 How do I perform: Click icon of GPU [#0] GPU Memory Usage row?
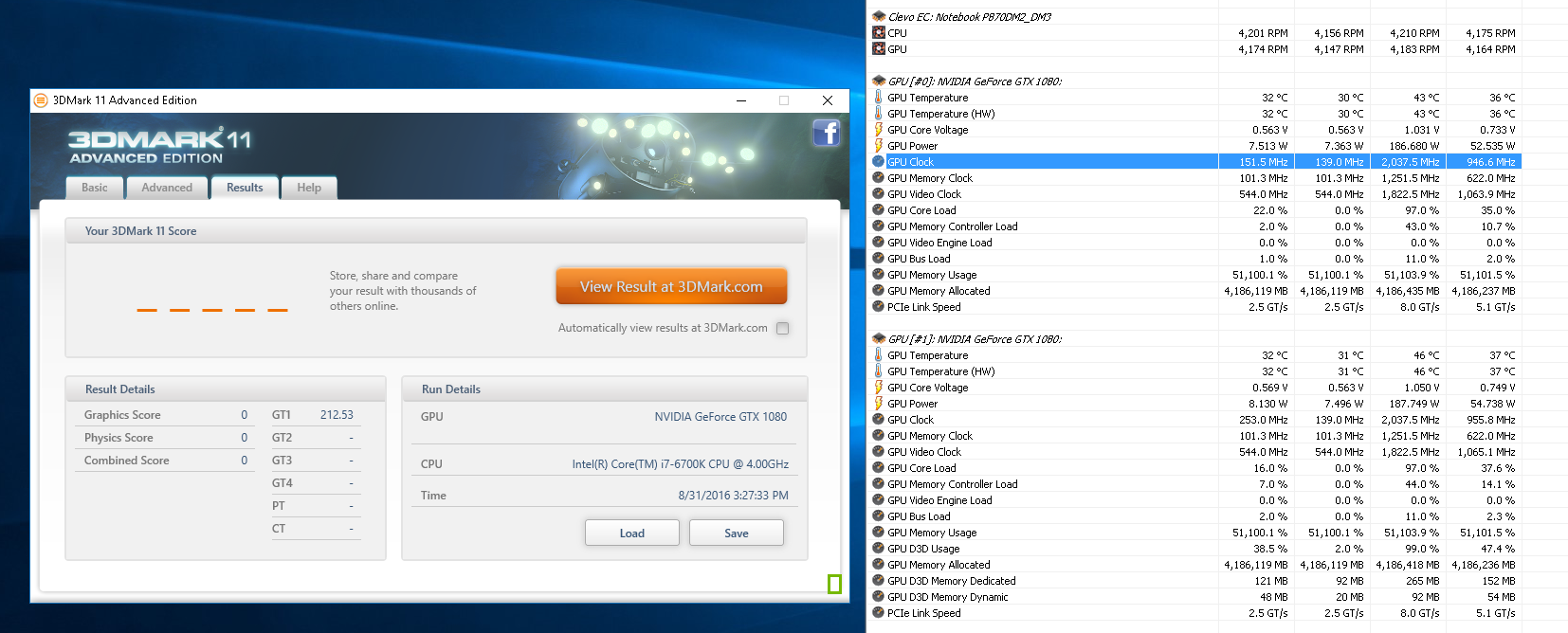tap(879, 275)
